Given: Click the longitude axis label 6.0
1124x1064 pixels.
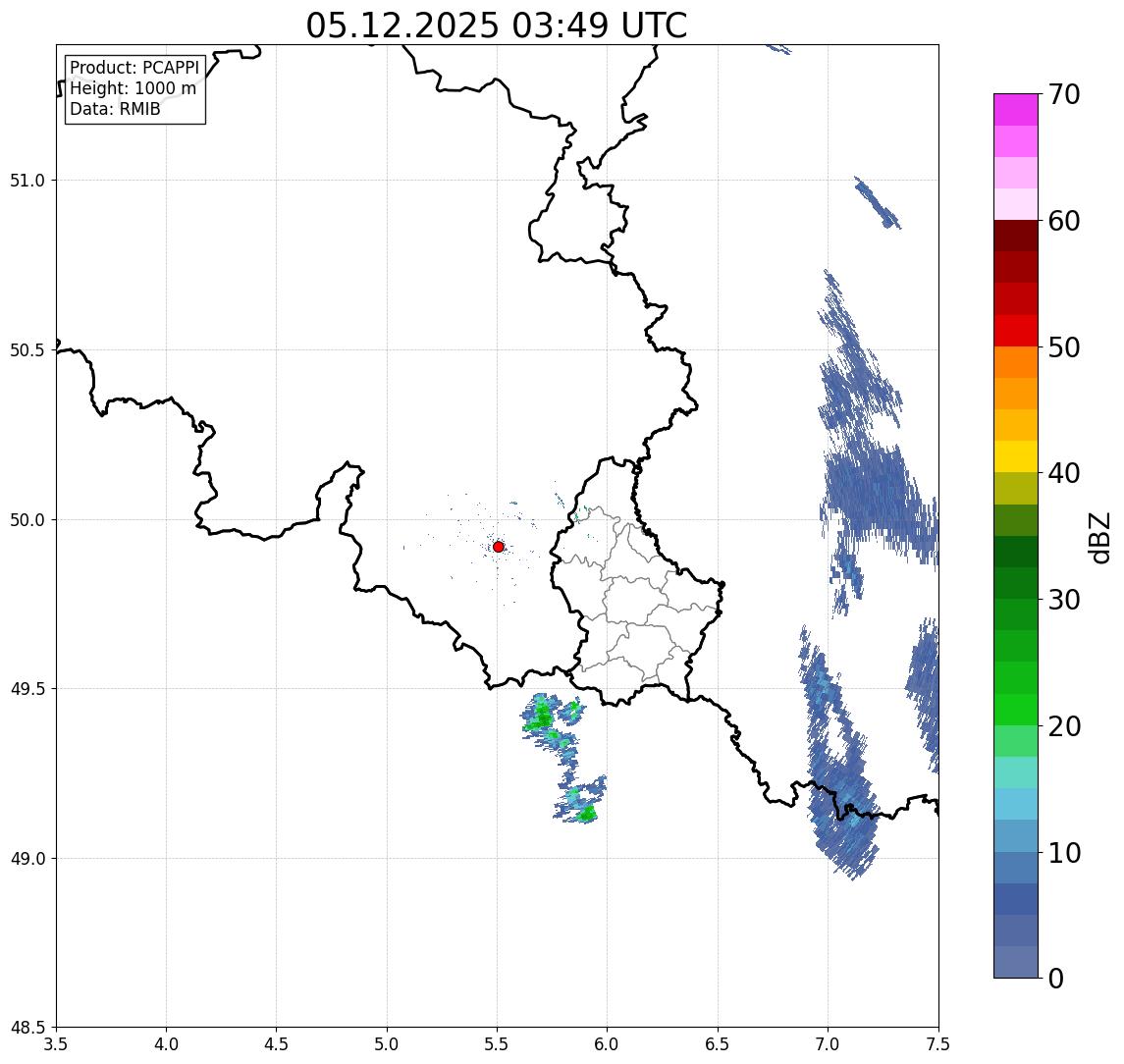Looking at the screenshot, I should [608, 1044].
